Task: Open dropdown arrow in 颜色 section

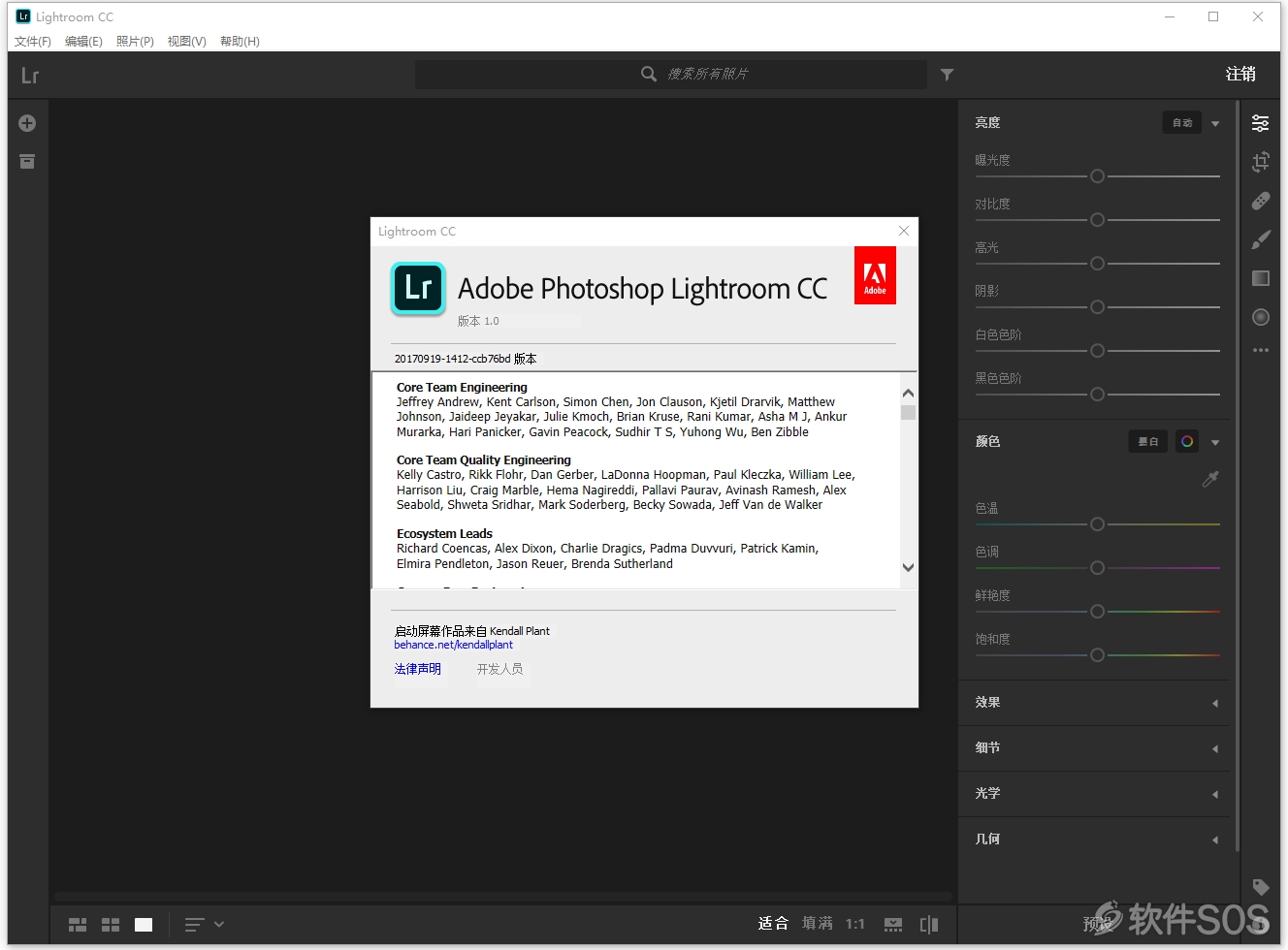Action: (x=1215, y=442)
